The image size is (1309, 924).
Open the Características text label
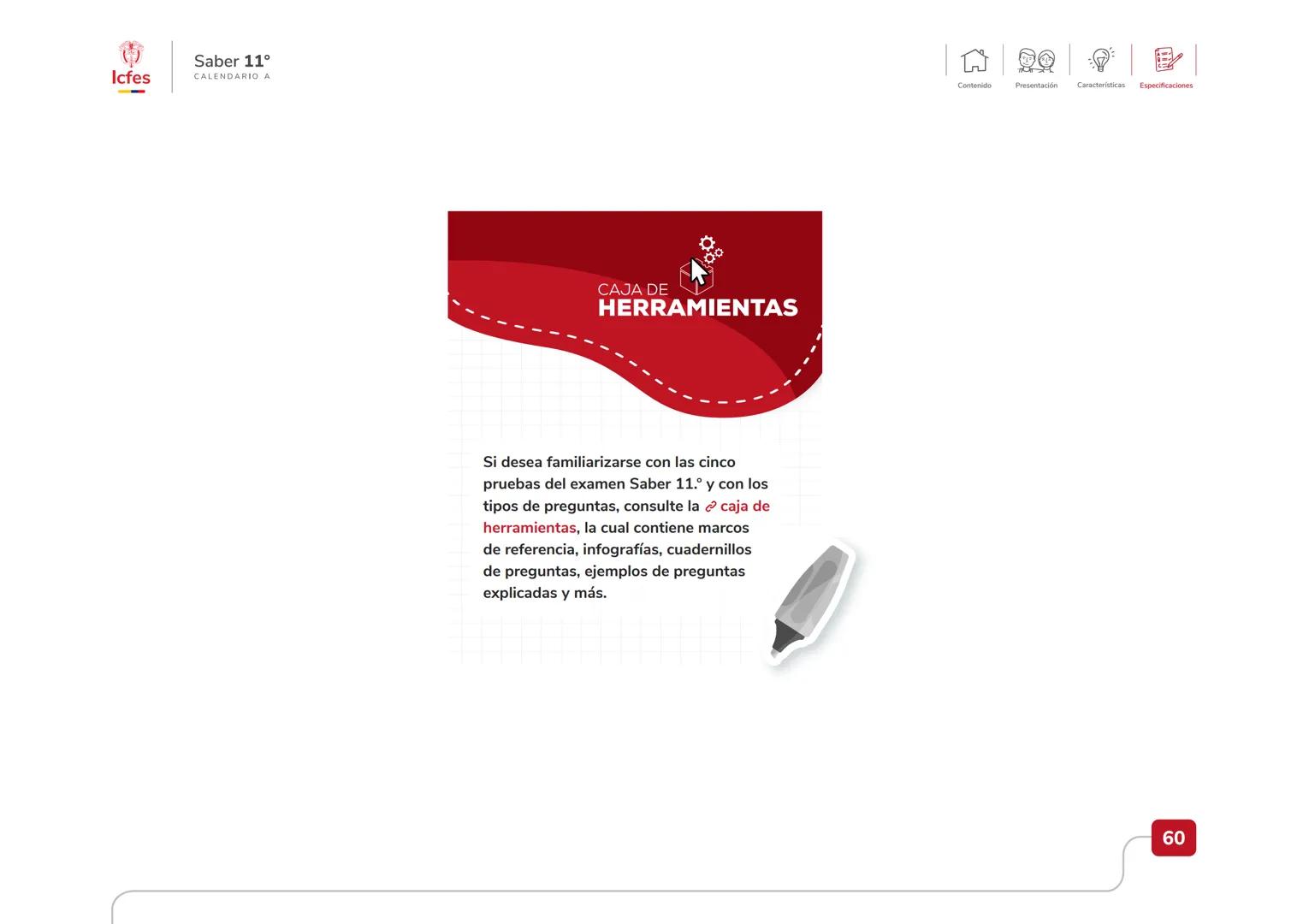[x=1100, y=86]
